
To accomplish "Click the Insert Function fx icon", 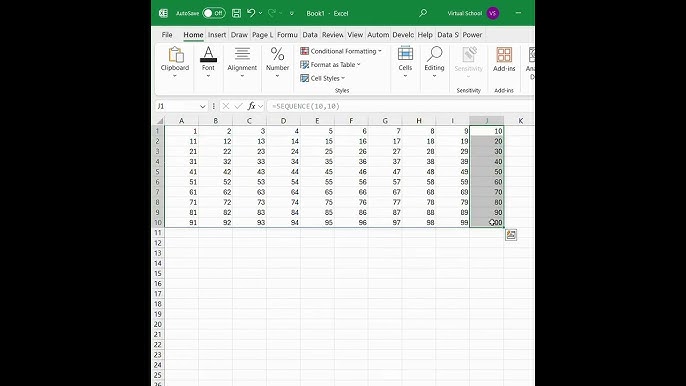I will pyautogui.click(x=252, y=106).
